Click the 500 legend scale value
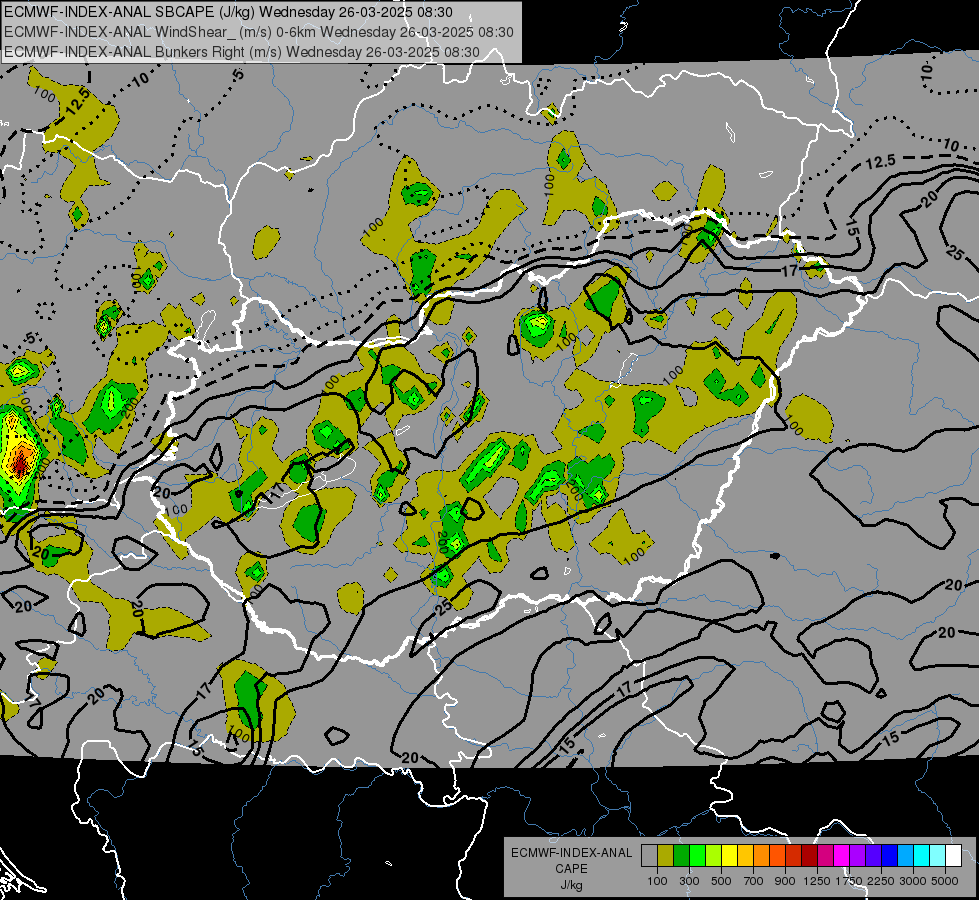Viewport: 979px width, 900px height. coord(721,881)
